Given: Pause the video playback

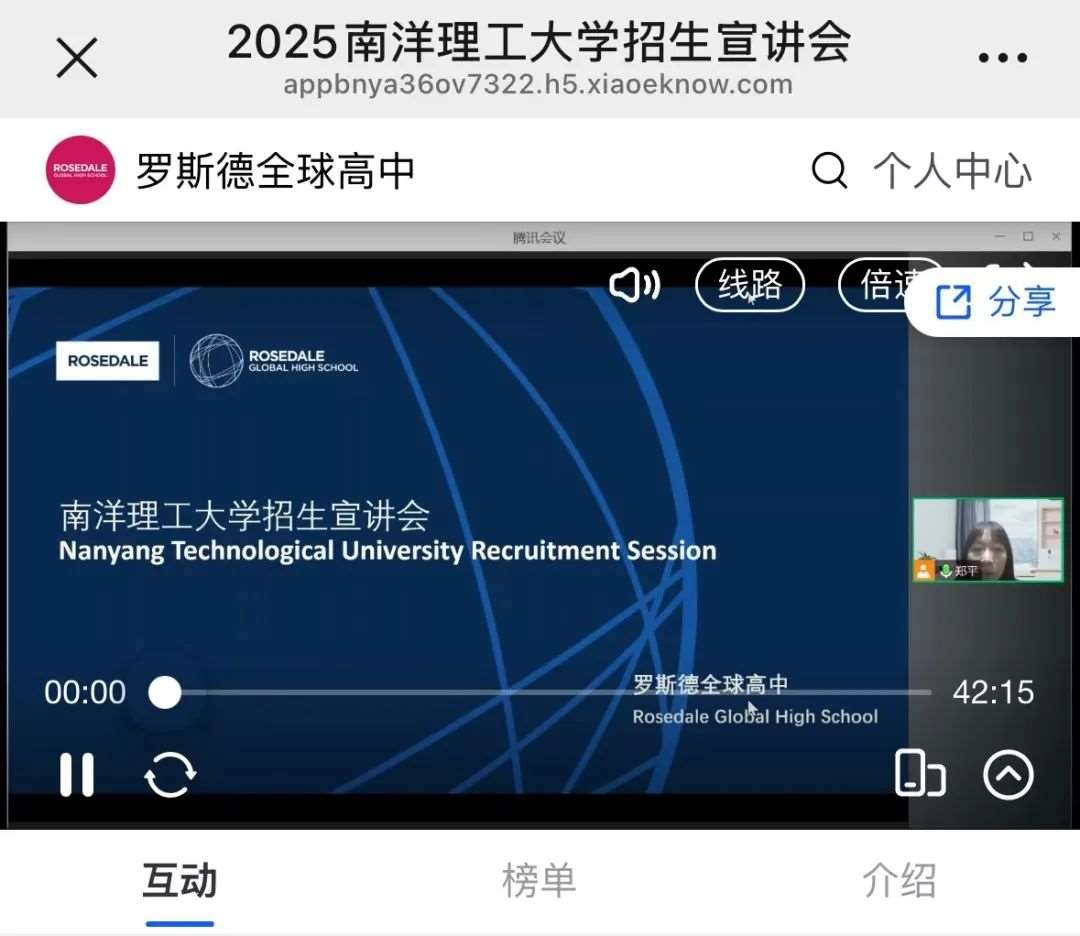Looking at the screenshot, I should [76, 775].
